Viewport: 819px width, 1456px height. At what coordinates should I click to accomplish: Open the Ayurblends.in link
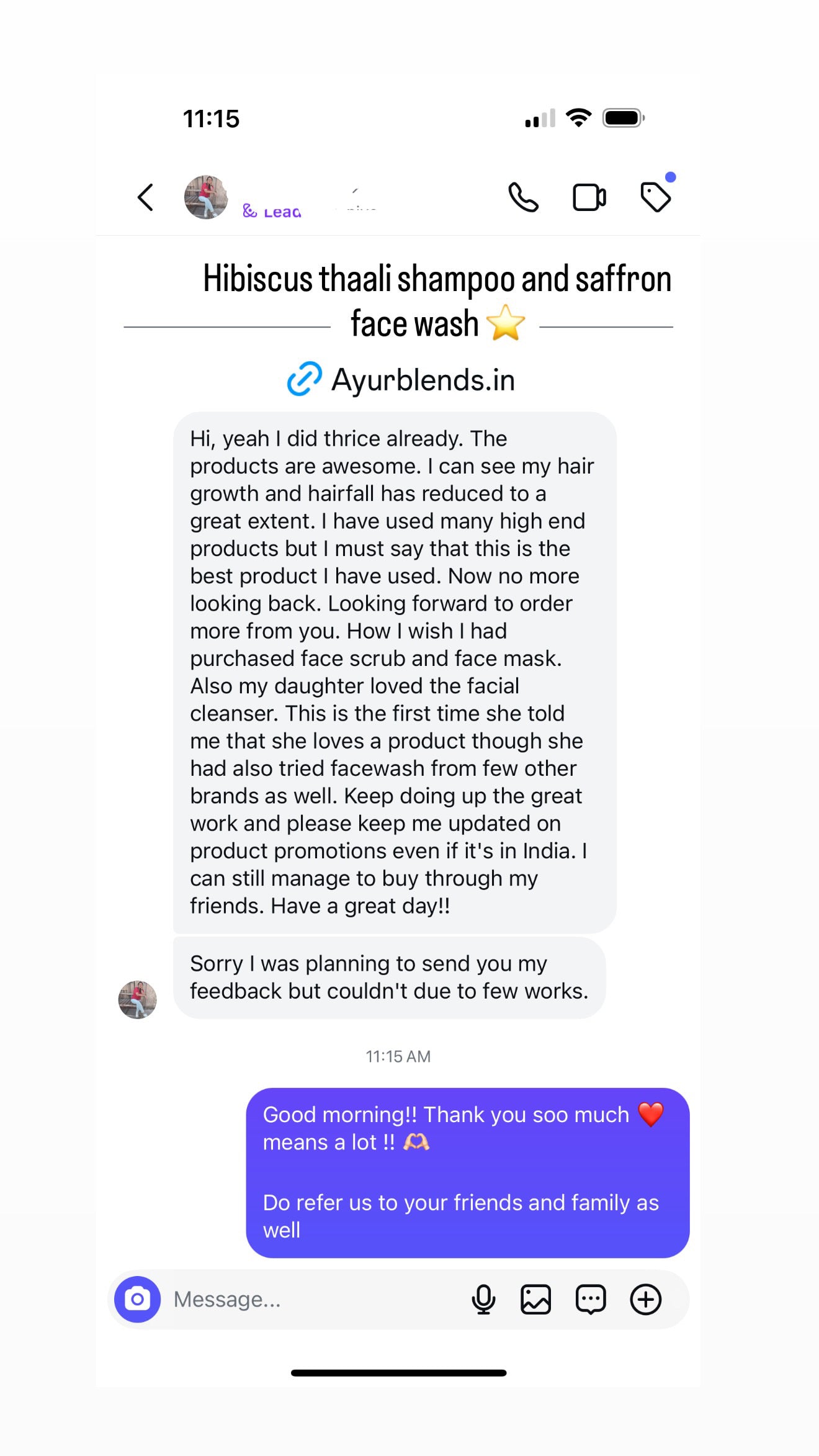(x=423, y=380)
